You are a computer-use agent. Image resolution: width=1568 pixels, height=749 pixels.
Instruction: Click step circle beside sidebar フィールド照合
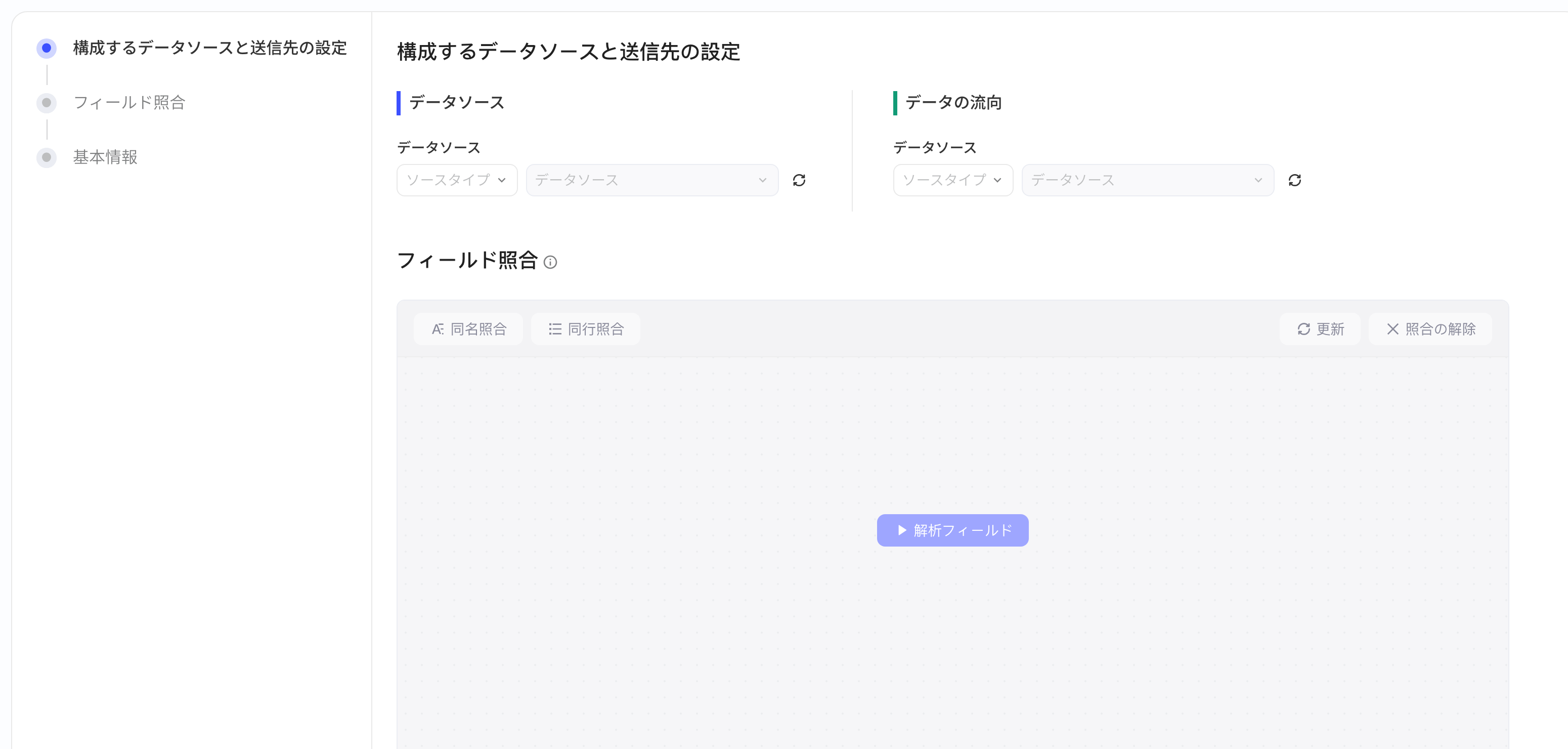(x=46, y=103)
